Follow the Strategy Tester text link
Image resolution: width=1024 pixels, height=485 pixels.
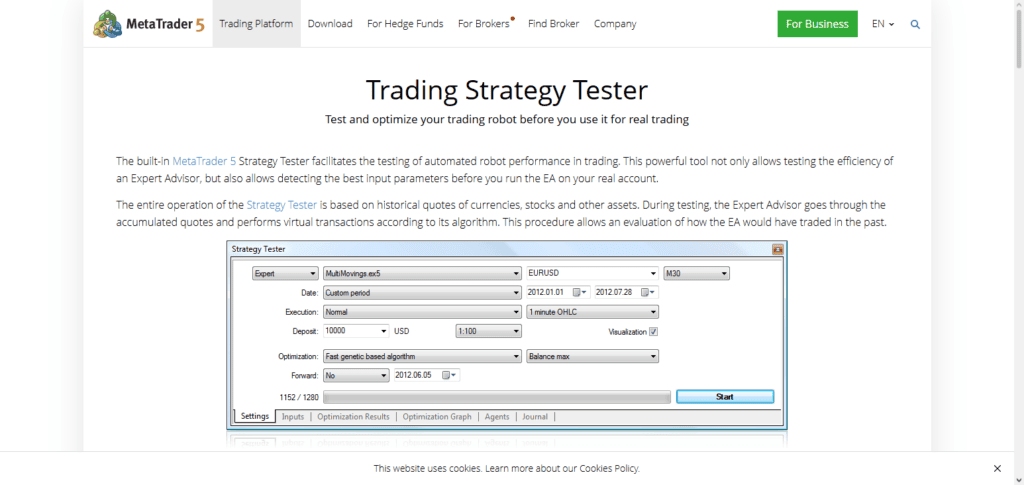[x=281, y=204]
